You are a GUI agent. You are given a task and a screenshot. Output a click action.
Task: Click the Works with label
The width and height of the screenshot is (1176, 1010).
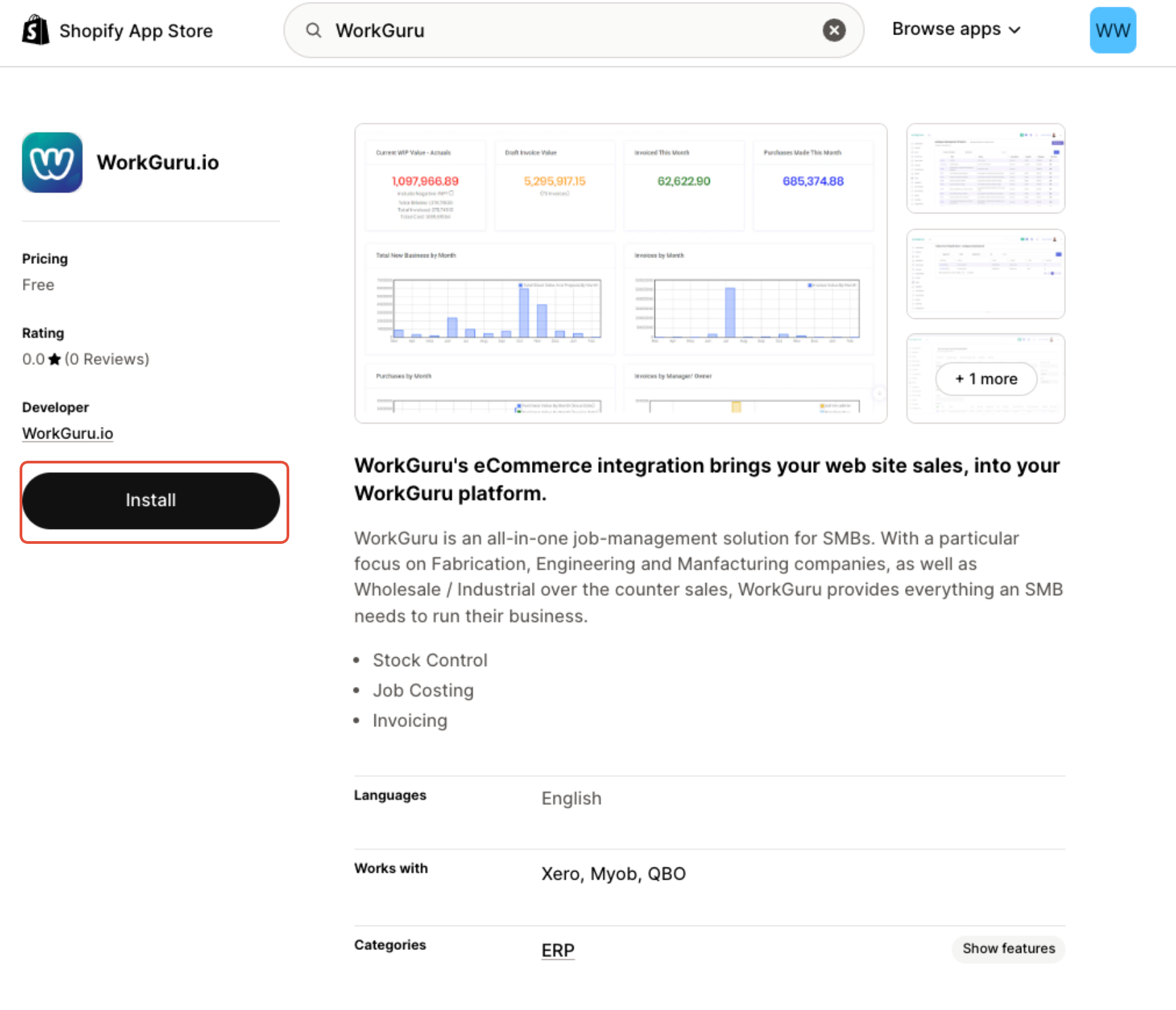point(391,868)
